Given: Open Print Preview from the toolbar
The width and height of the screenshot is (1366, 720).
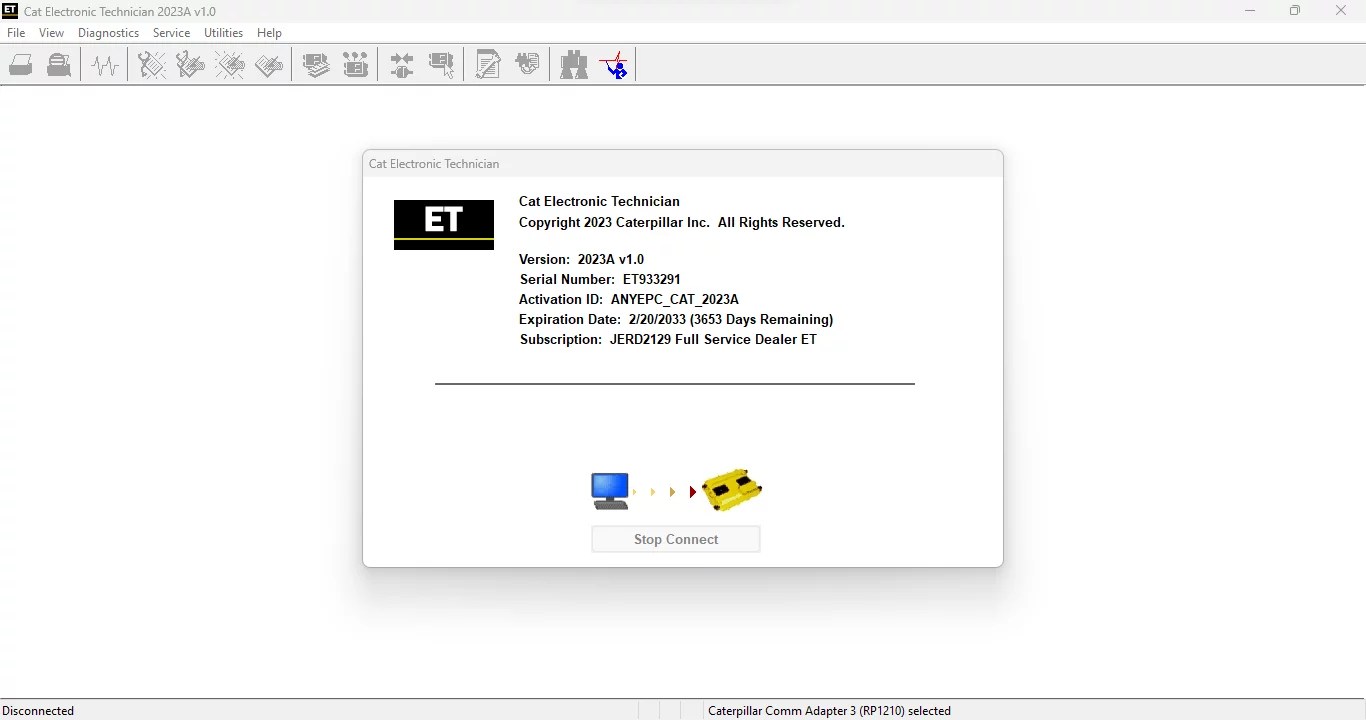Looking at the screenshot, I should [x=58, y=64].
